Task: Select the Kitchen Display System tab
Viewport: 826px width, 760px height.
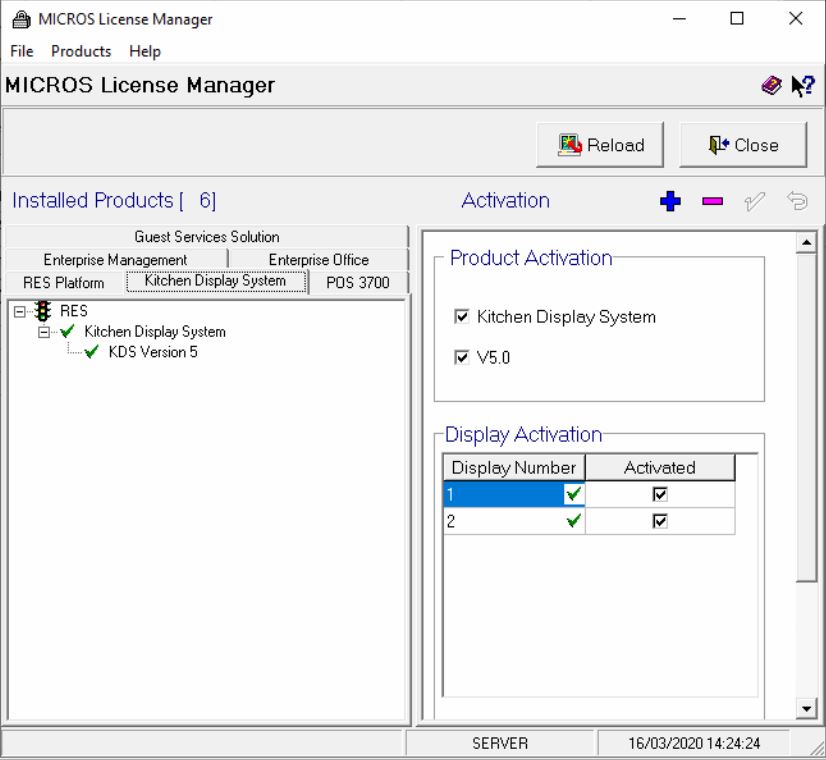Action: 215,281
